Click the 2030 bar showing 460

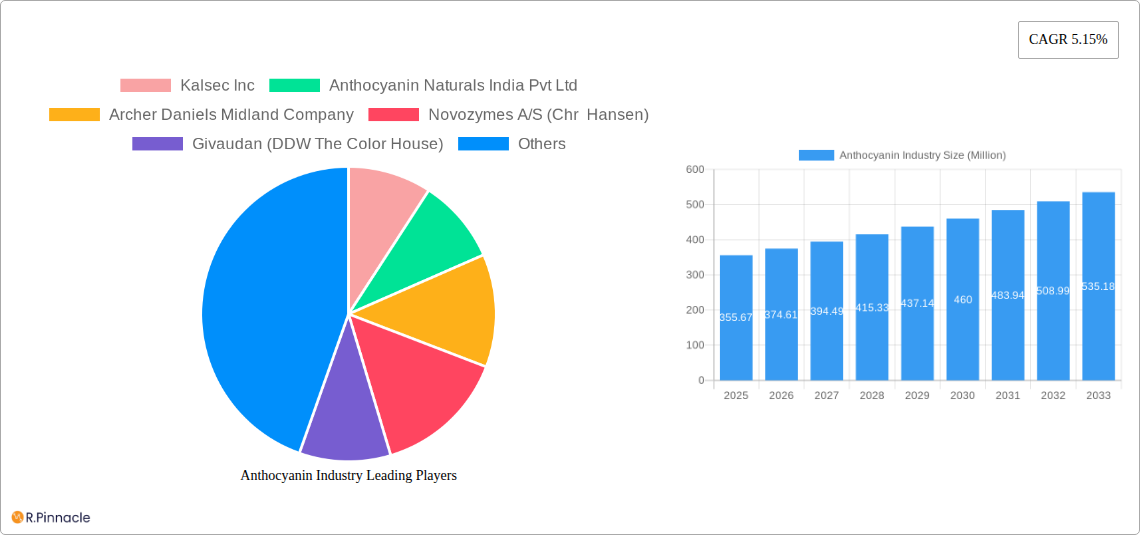[963, 299]
